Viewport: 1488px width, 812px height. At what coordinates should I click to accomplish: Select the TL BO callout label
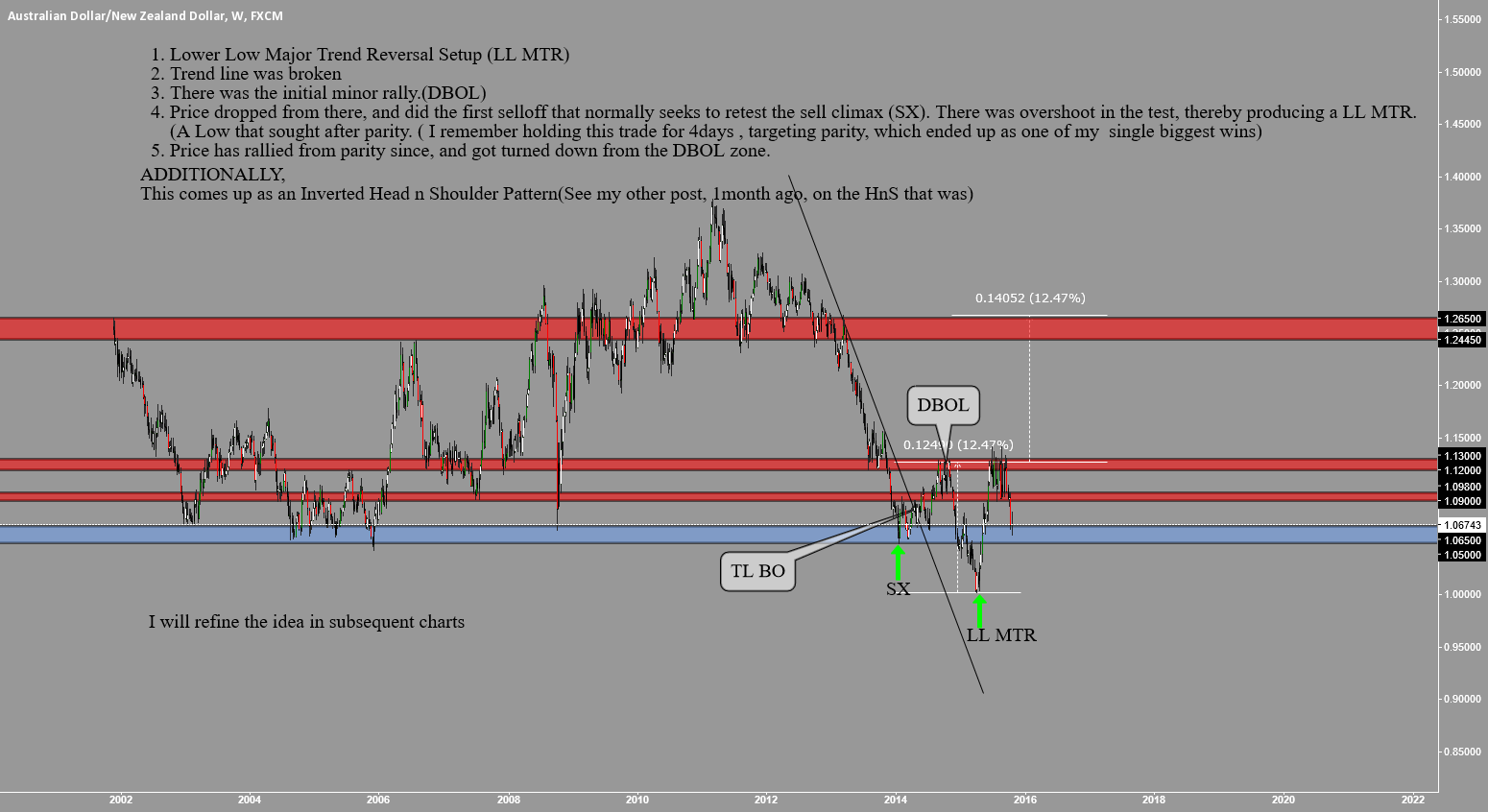[757, 571]
